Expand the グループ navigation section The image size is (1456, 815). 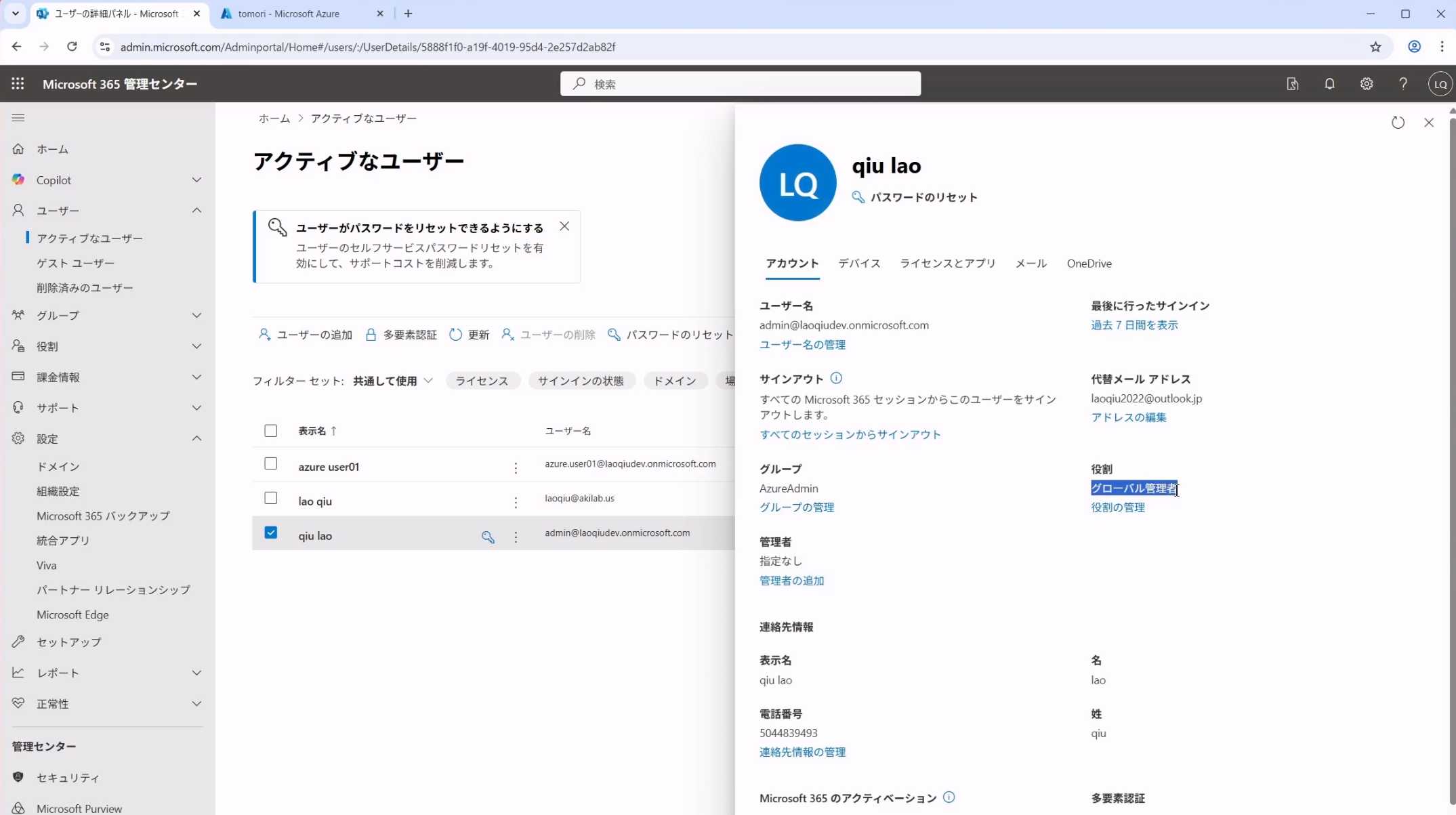[x=196, y=315]
